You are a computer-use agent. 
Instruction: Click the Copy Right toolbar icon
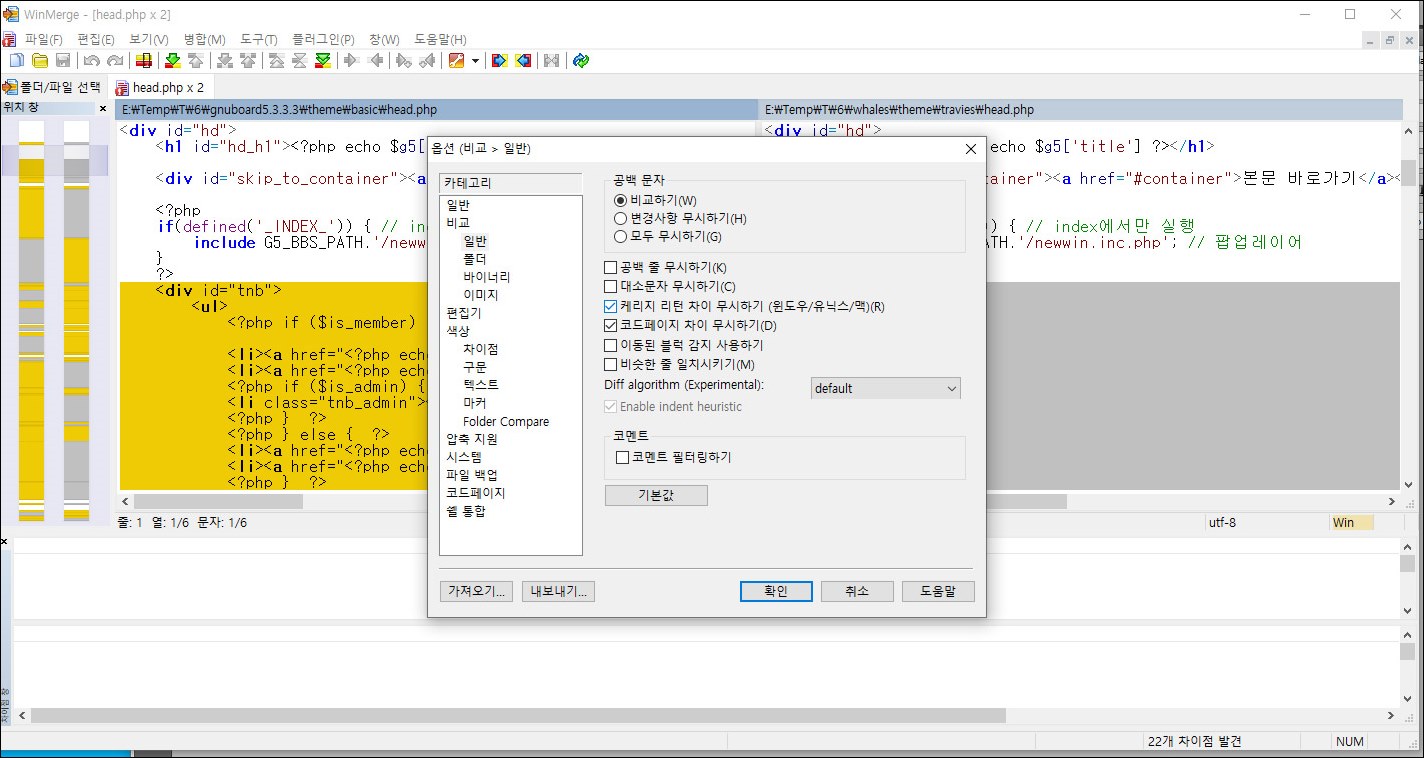pyautogui.click(x=350, y=60)
